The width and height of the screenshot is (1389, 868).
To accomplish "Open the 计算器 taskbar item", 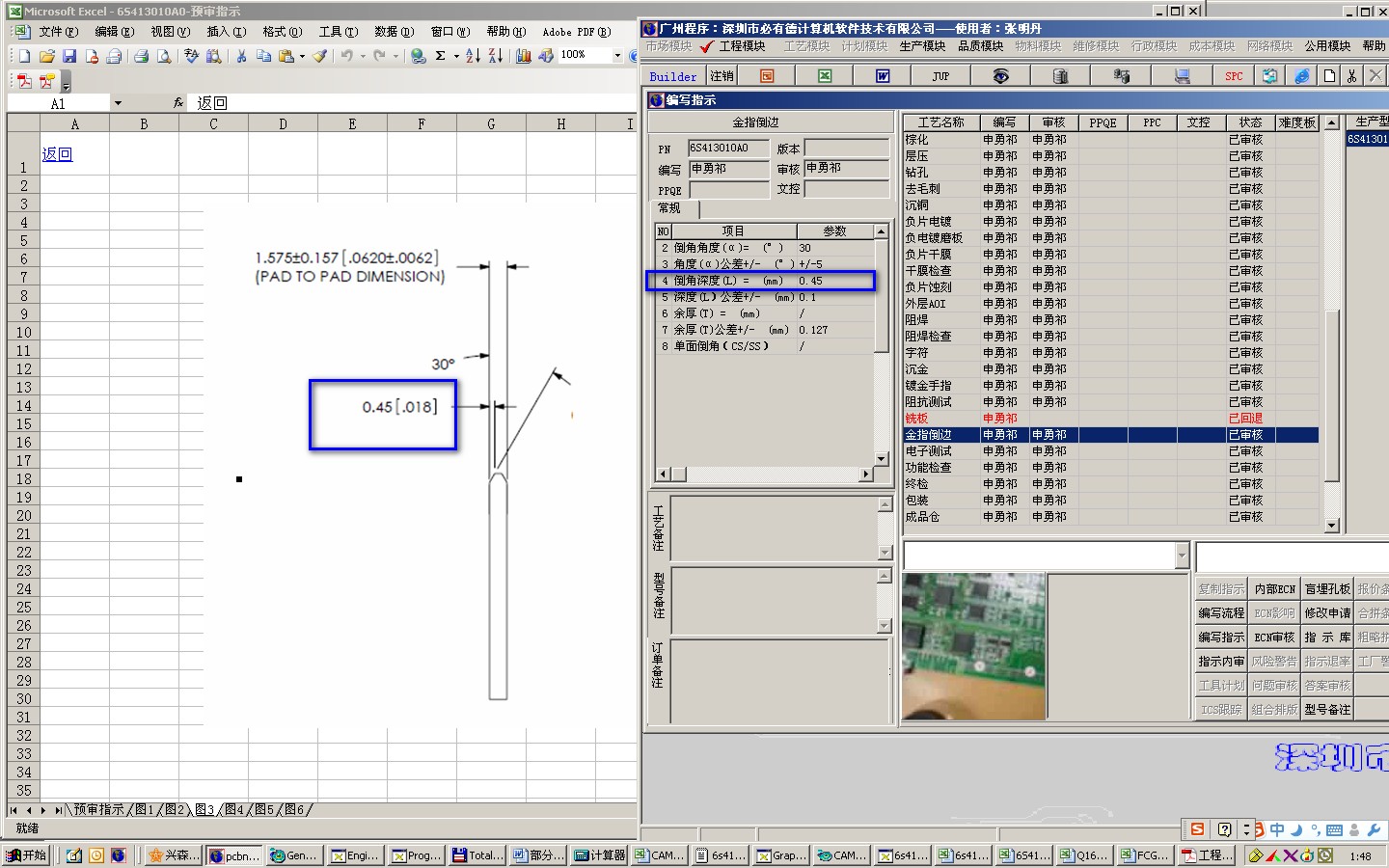I will (x=599, y=855).
